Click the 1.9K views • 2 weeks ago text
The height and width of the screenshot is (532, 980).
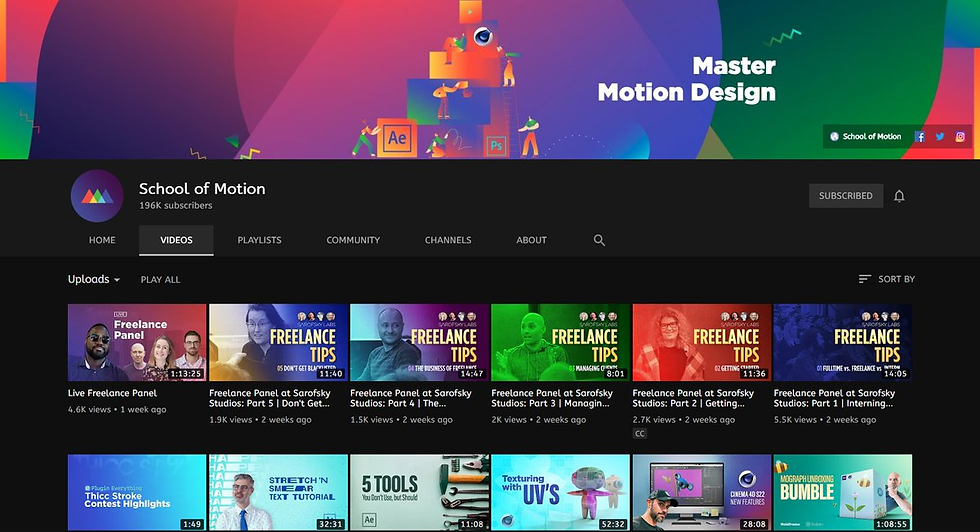[x=260, y=419]
